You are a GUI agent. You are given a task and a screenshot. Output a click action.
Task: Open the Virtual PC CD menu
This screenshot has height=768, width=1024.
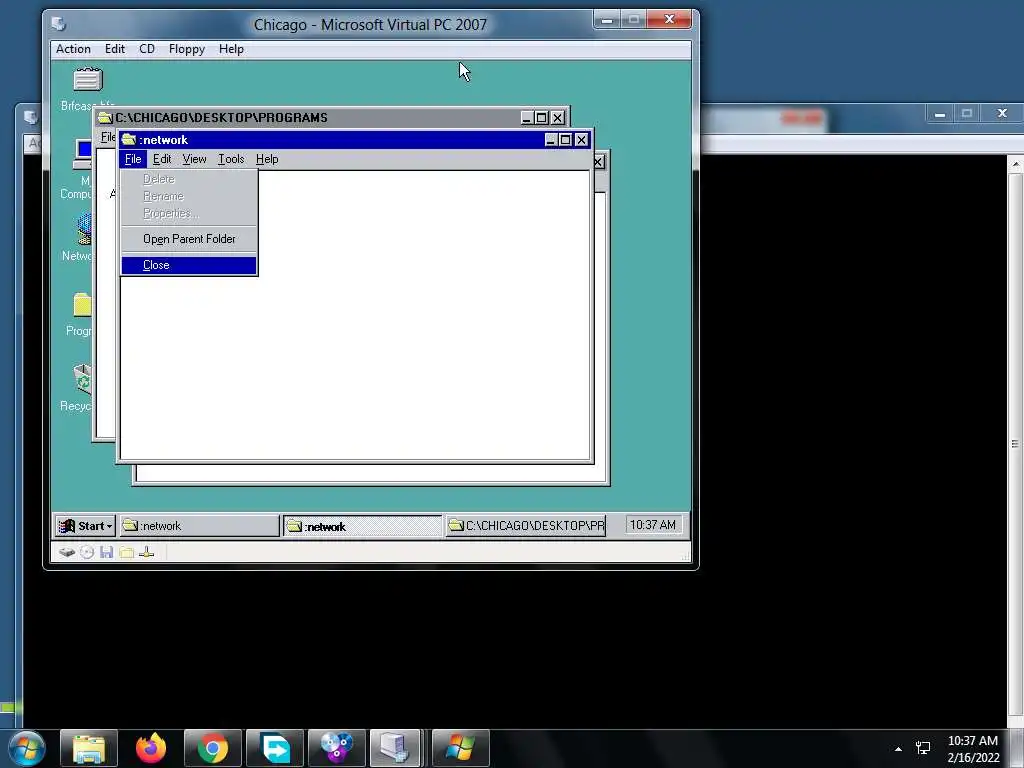(x=147, y=49)
